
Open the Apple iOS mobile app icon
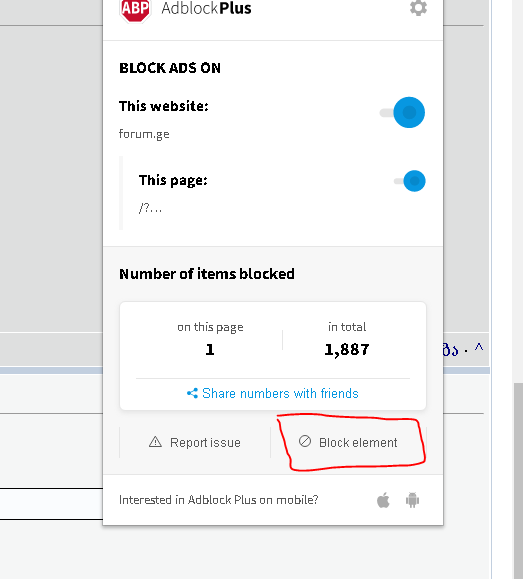click(383, 500)
